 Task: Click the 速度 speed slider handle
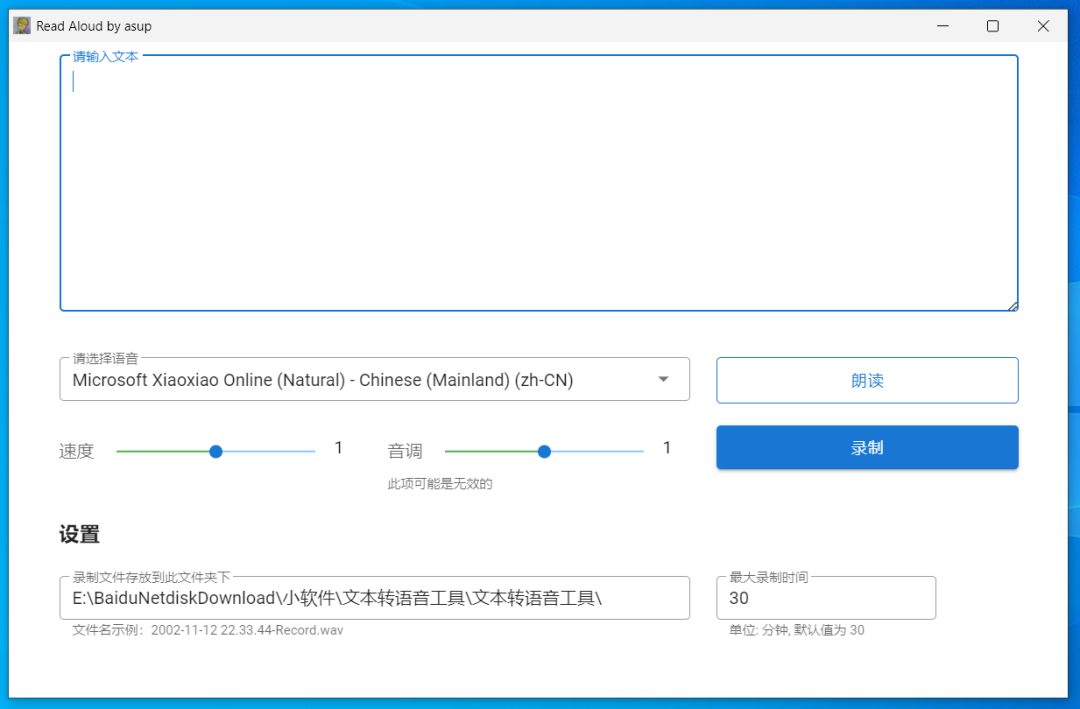(216, 452)
